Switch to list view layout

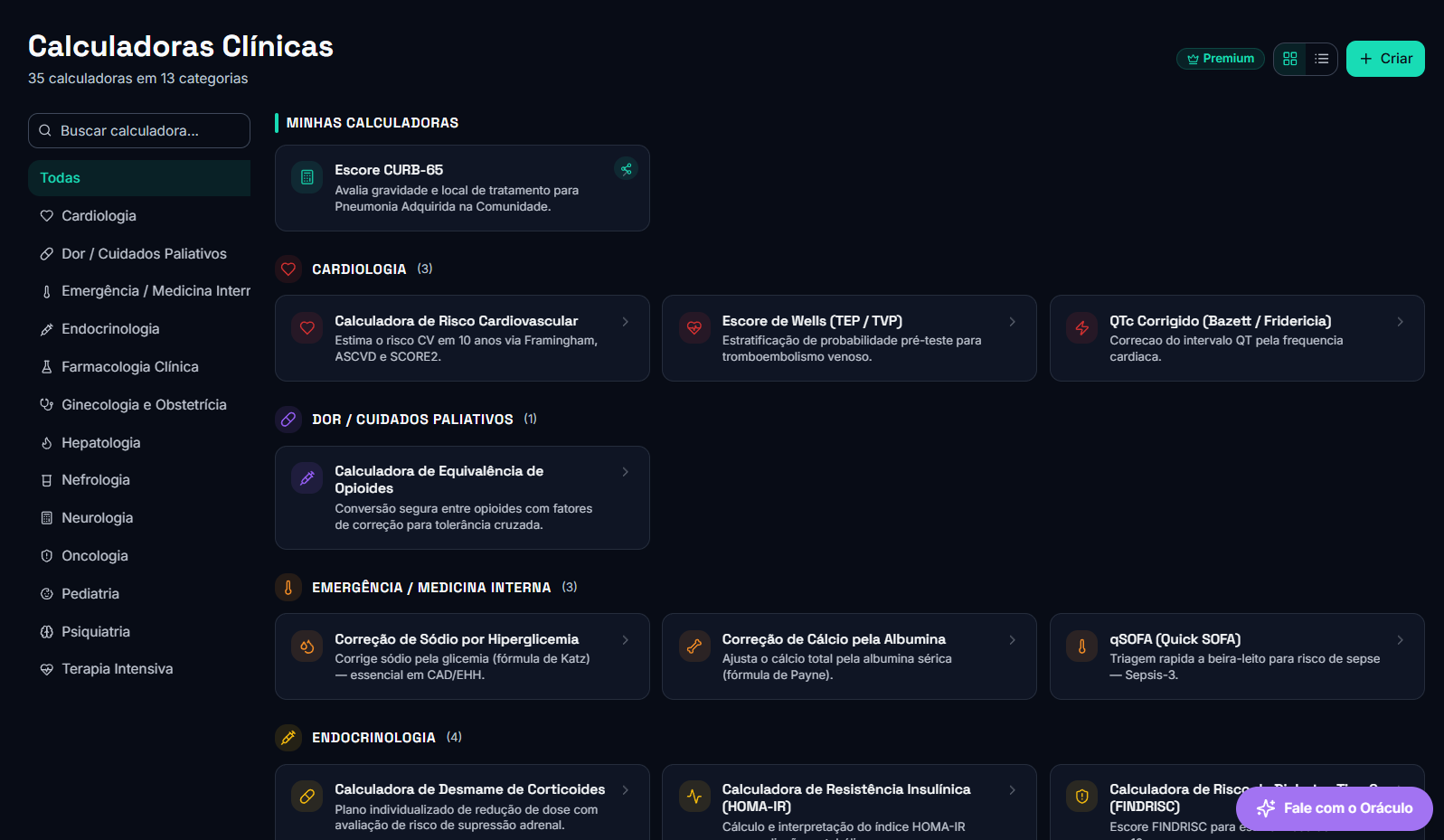pyautogui.click(x=1321, y=59)
